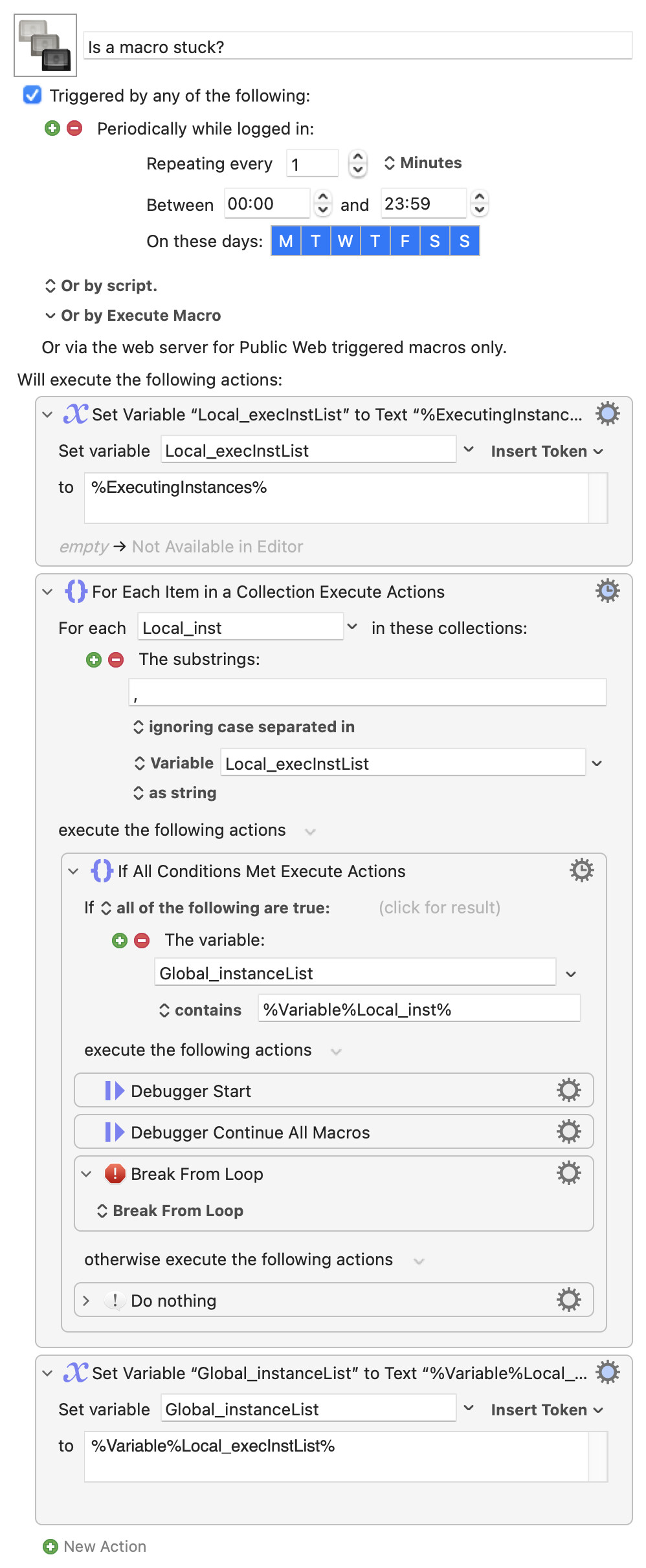Viewport: 646px width, 1568px height.
Task: Expand the Do nothing action
Action: (x=86, y=1301)
